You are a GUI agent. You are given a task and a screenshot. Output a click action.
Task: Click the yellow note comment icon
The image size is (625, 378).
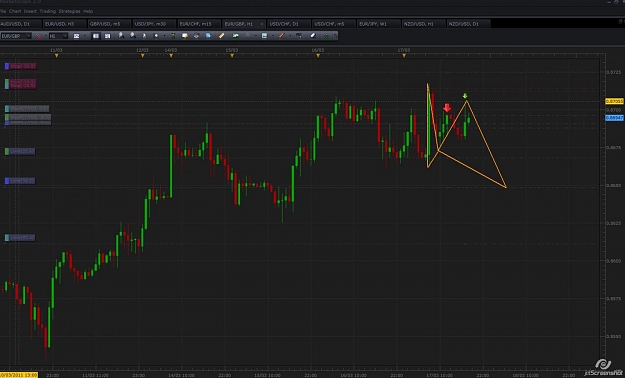pos(185,36)
